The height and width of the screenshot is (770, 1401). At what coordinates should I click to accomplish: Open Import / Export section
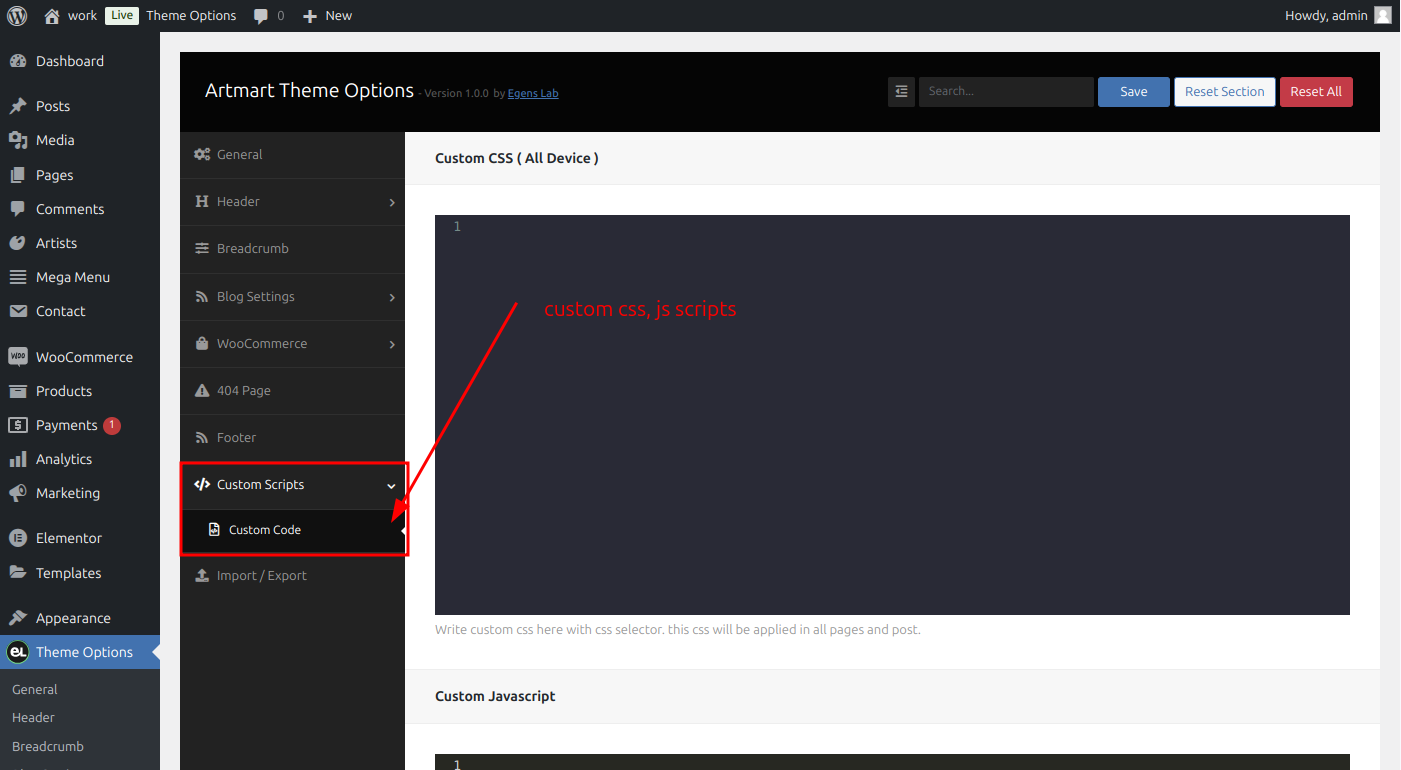[292, 576]
